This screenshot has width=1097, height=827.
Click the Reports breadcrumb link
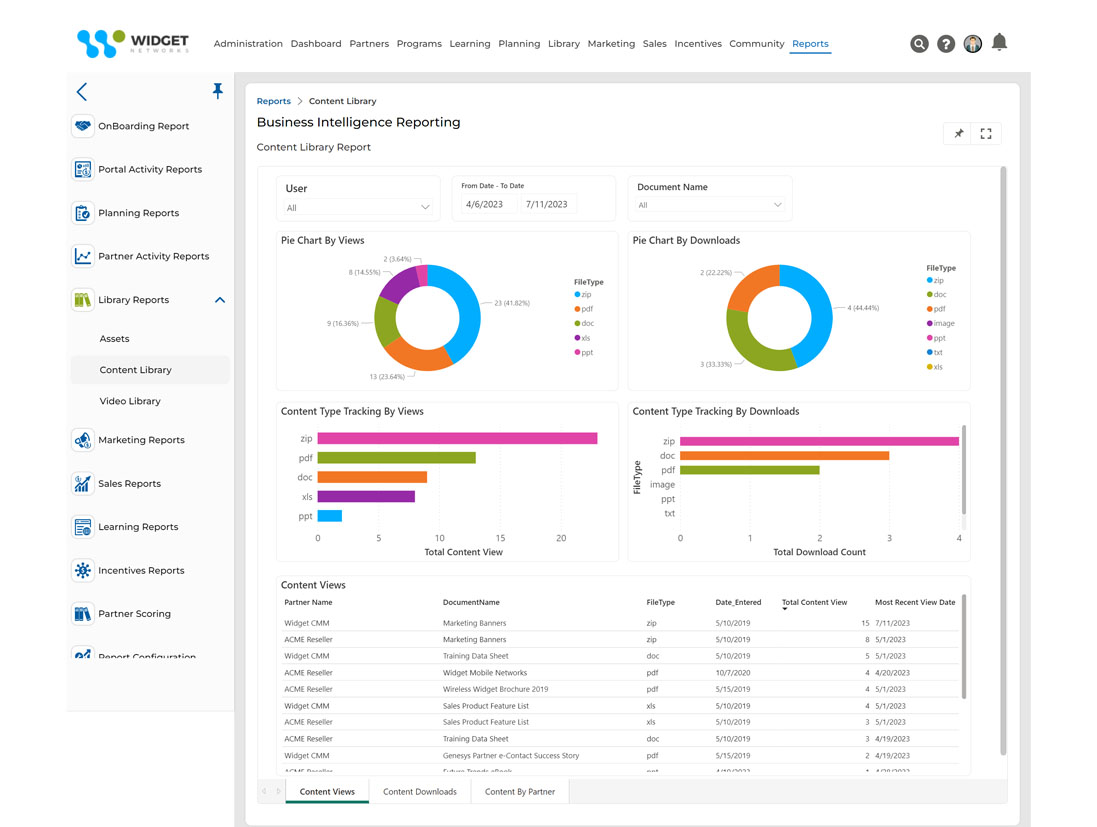[273, 100]
